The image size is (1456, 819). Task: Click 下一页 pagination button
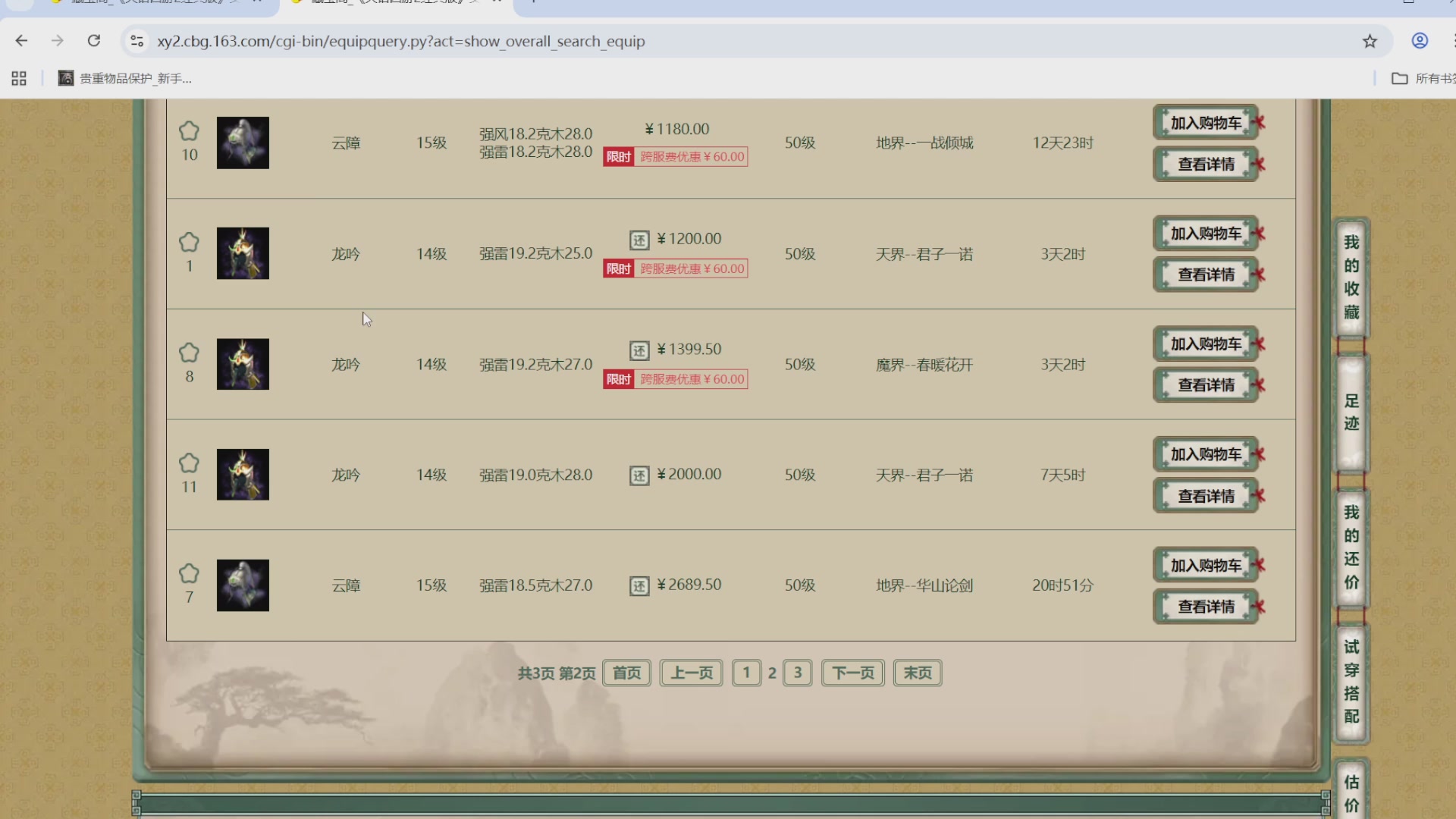click(852, 673)
